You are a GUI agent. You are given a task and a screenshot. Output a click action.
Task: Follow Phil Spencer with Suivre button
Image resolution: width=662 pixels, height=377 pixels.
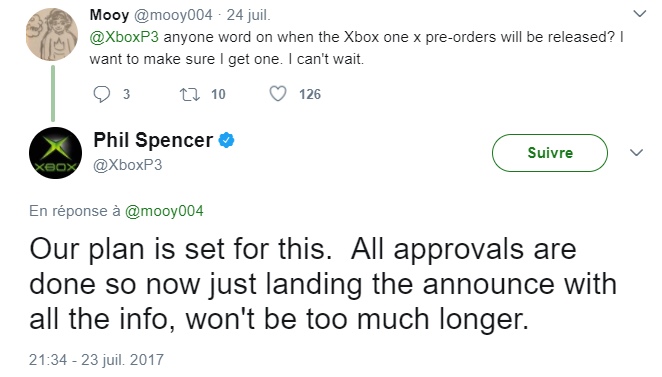pyautogui.click(x=550, y=153)
